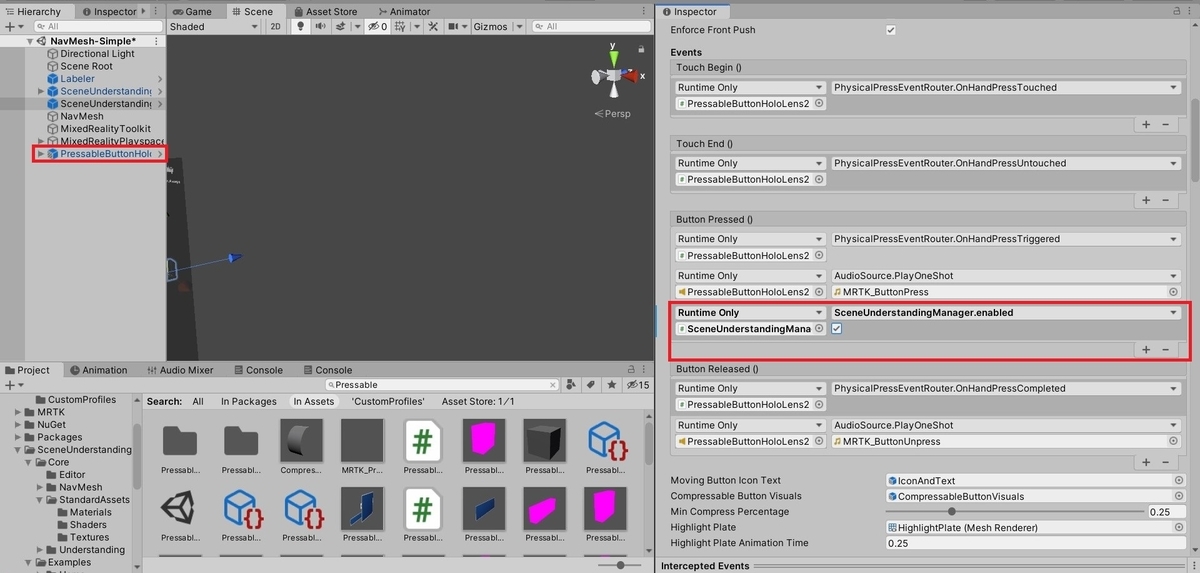This screenshot has height=573, width=1200.
Task: Filter Project search by label icon
Action: 591,385
